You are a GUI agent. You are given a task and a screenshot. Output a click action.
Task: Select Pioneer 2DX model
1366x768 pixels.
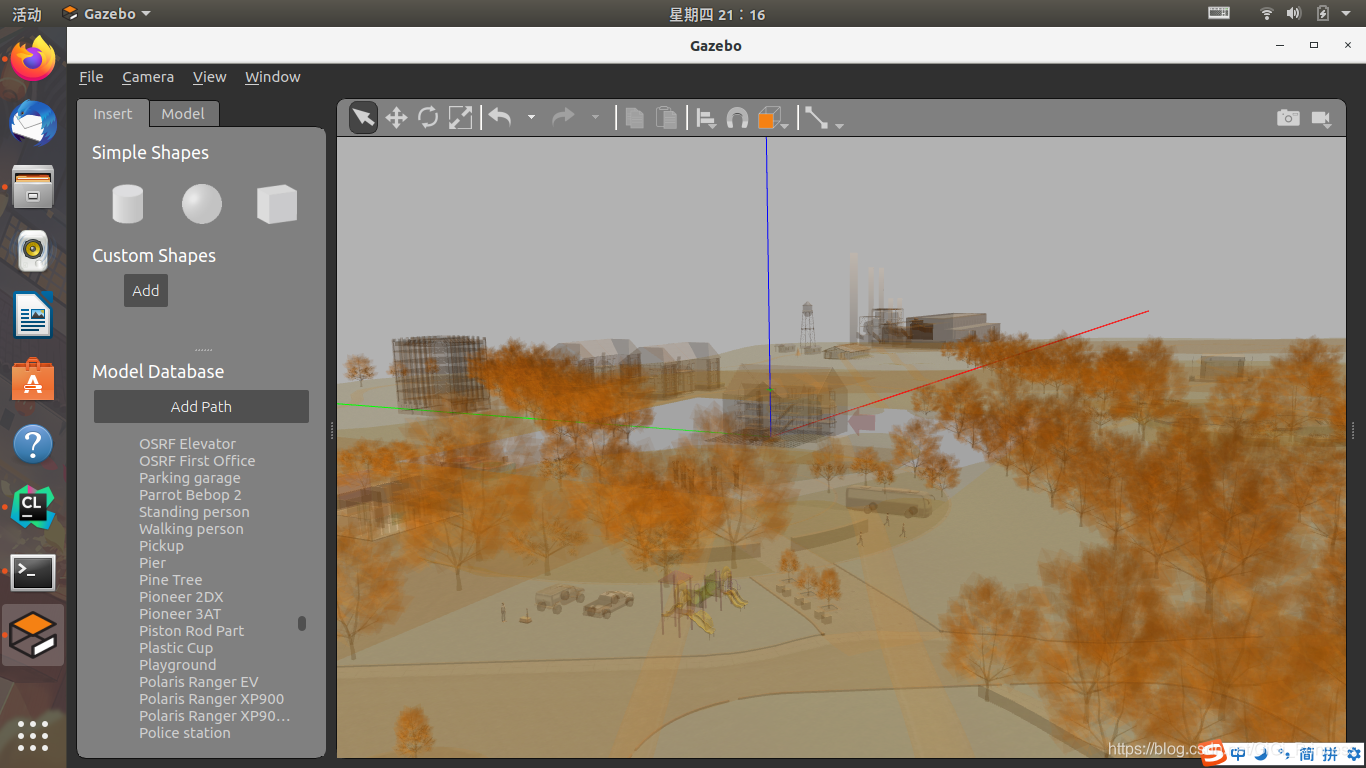[181, 597]
